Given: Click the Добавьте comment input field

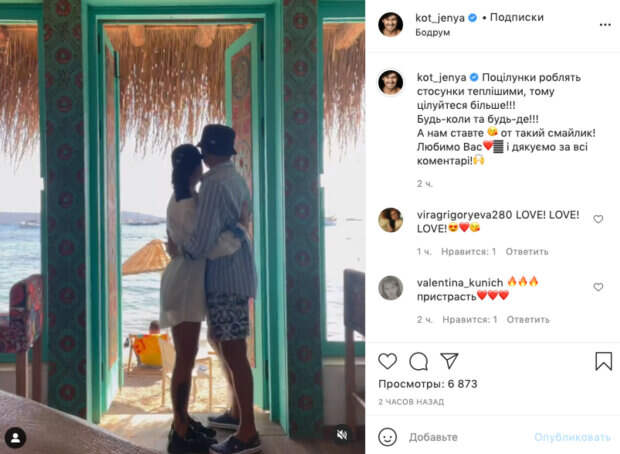Looking at the screenshot, I should (467, 437).
